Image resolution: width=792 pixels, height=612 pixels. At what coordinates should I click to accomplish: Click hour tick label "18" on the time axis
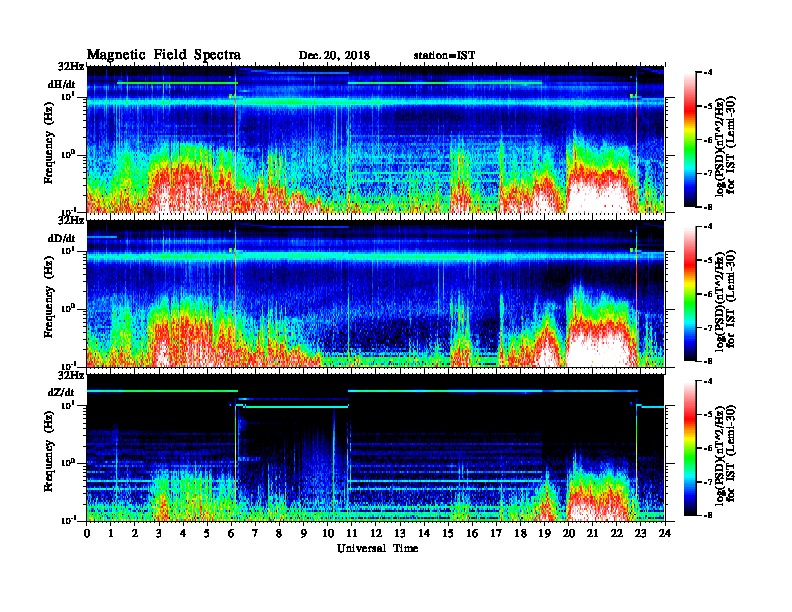coord(520,533)
